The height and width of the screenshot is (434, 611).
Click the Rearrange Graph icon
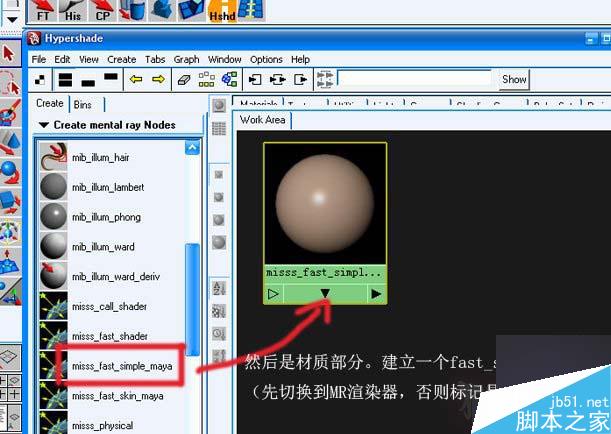pos(206,79)
